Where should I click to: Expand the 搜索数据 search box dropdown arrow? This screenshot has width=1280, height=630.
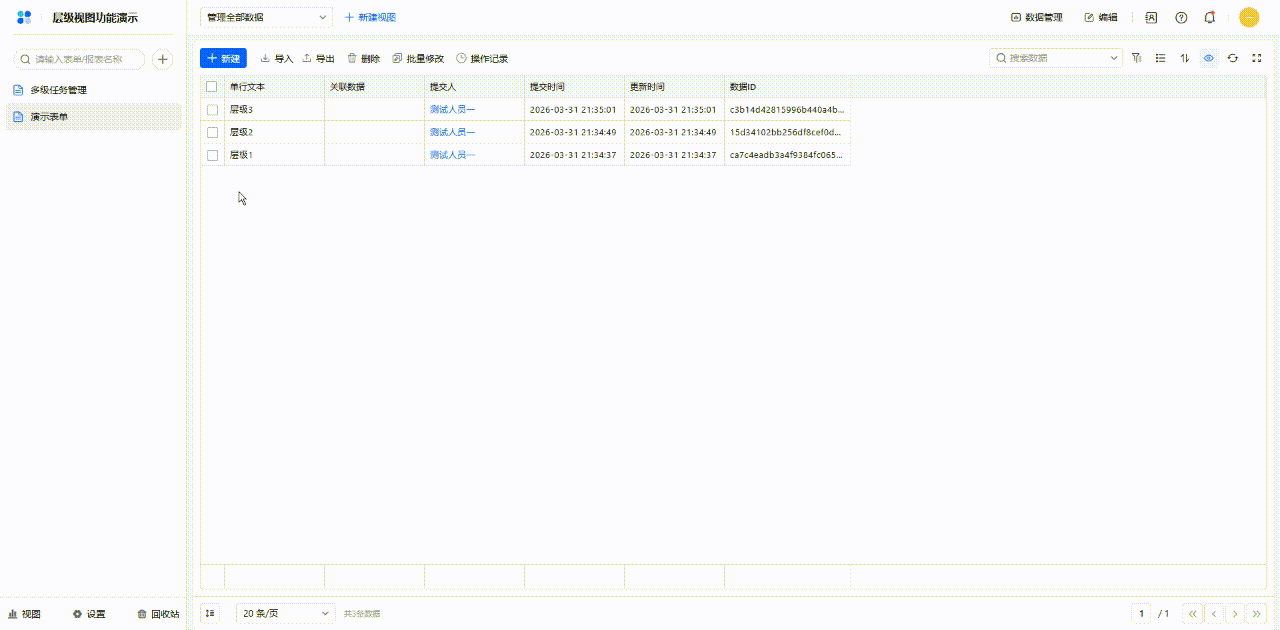pyautogui.click(x=1114, y=58)
